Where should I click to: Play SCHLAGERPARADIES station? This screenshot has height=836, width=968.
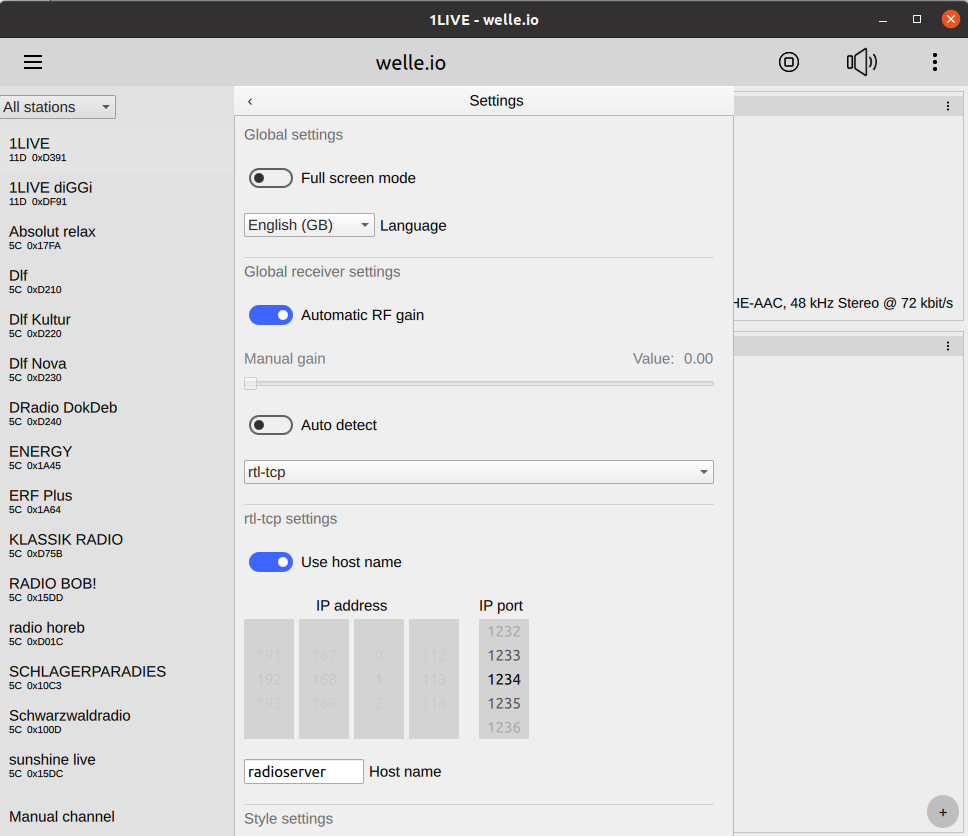117,678
